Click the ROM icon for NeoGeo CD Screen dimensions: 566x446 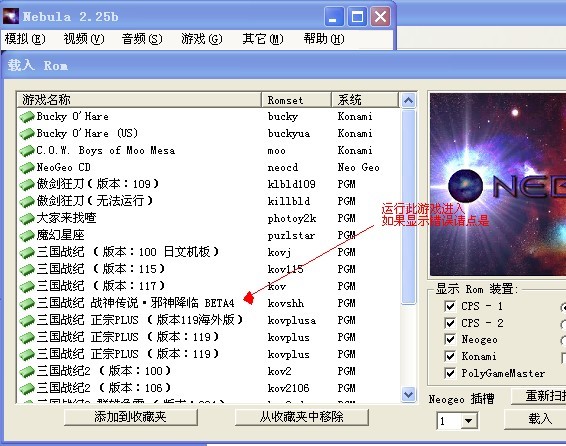click(x=27, y=168)
